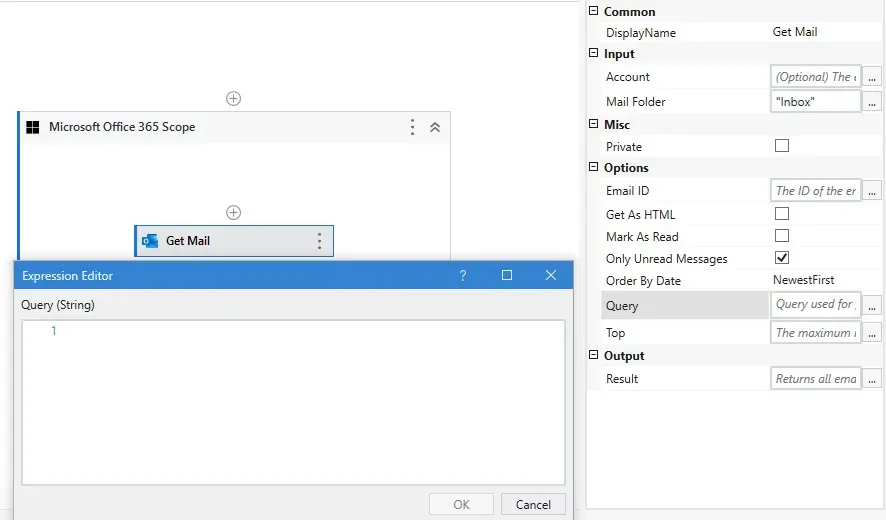Click the Result property label
The image size is (886, 520).
(622, 379)
